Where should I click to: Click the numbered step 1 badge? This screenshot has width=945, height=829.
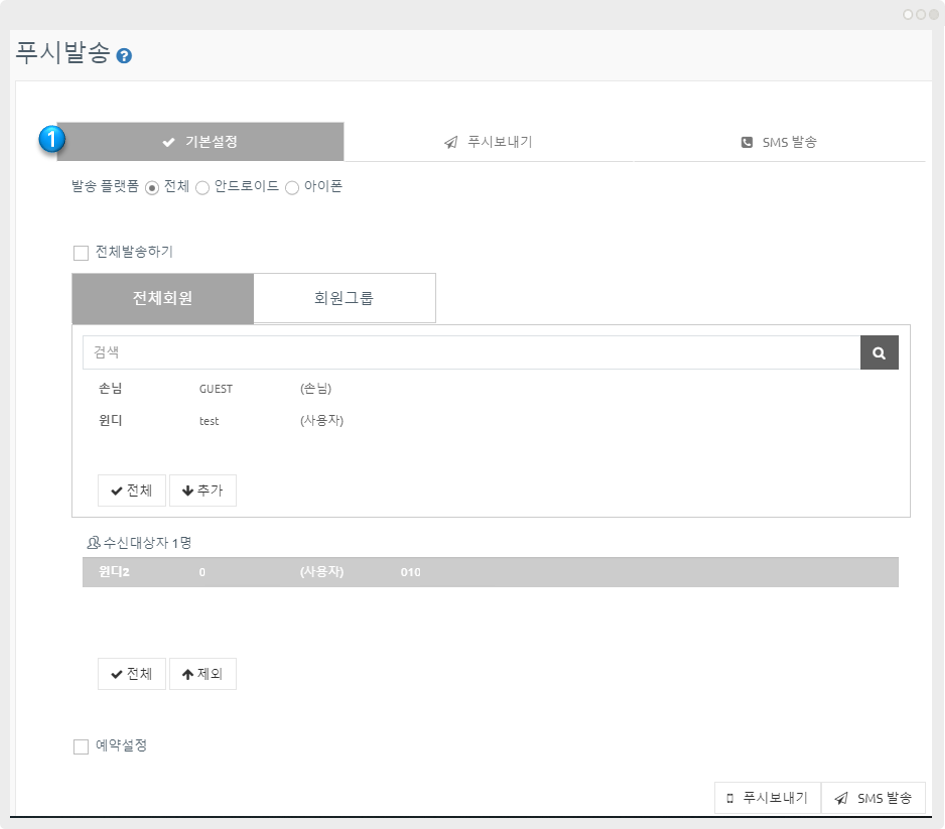click(x=52, y=140)
